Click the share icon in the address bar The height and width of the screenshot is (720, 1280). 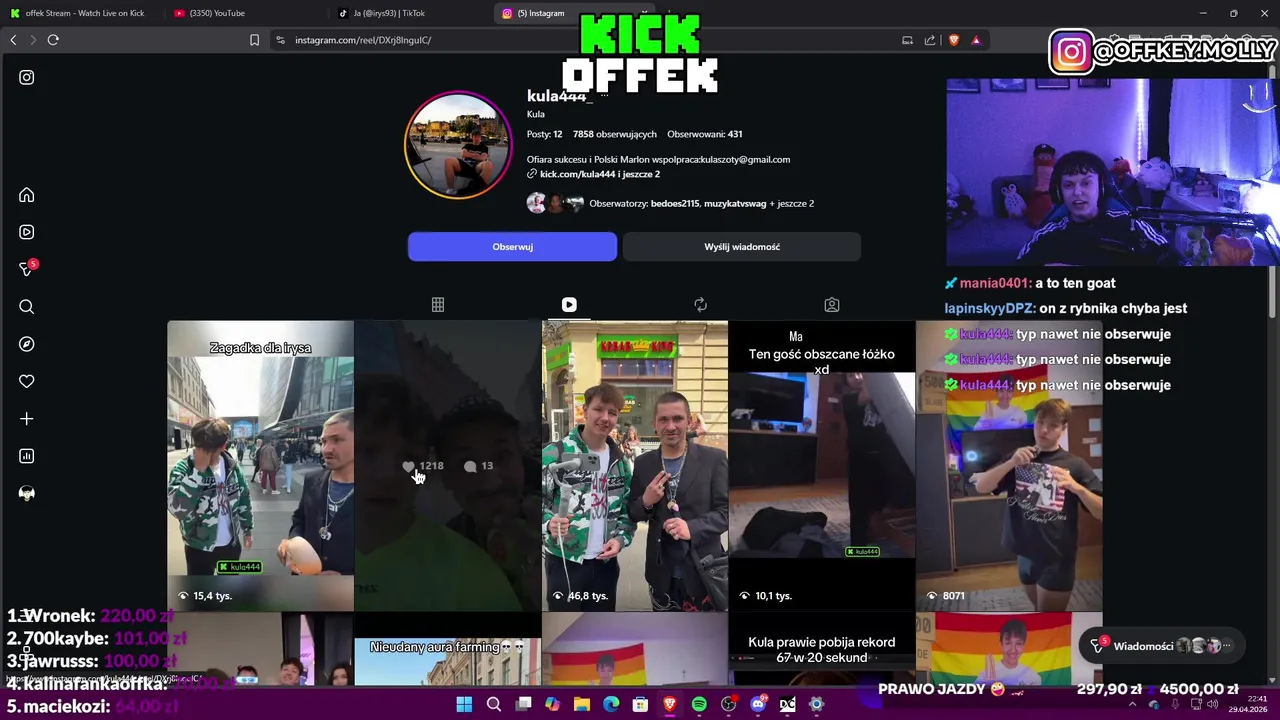930,40
